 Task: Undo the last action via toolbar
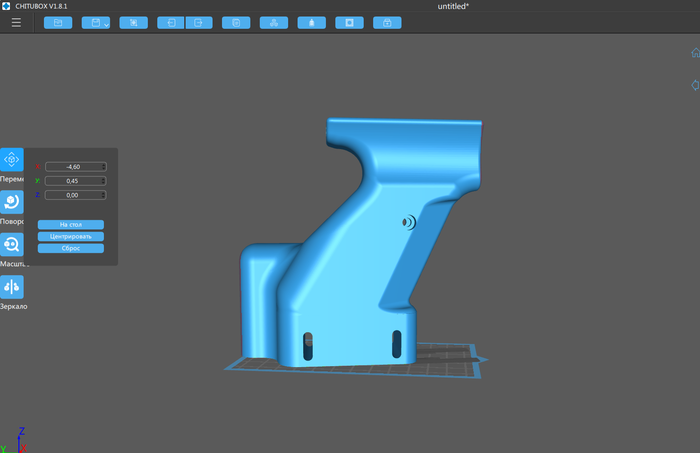point(171,23)
